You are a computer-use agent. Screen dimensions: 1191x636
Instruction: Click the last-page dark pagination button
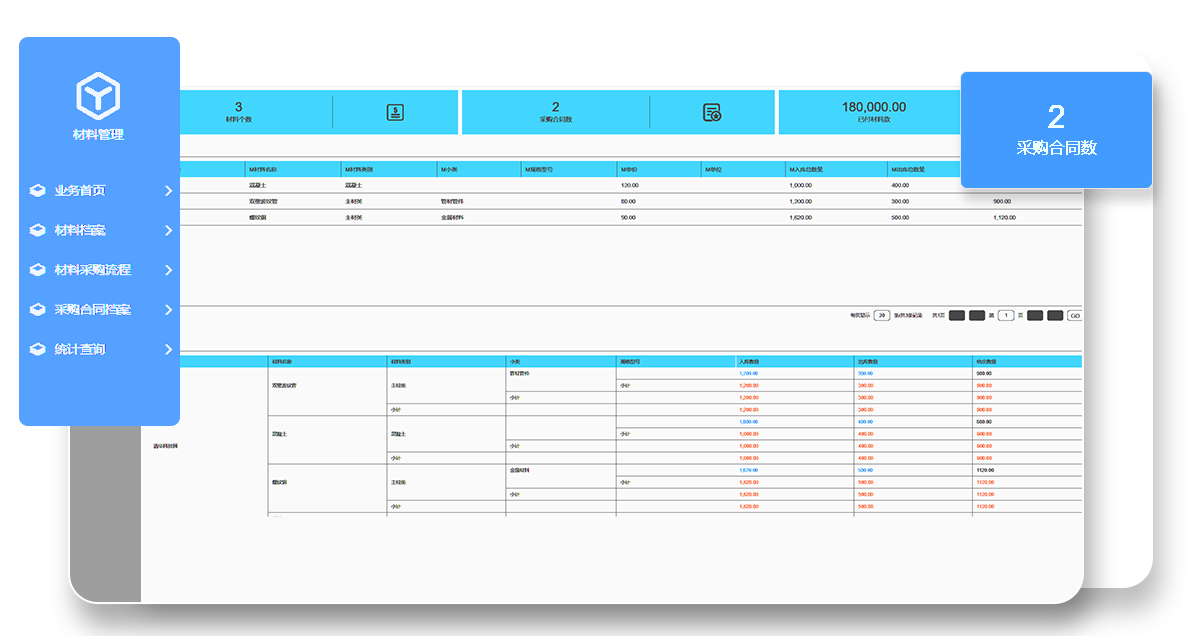(x=1055, y=316)
